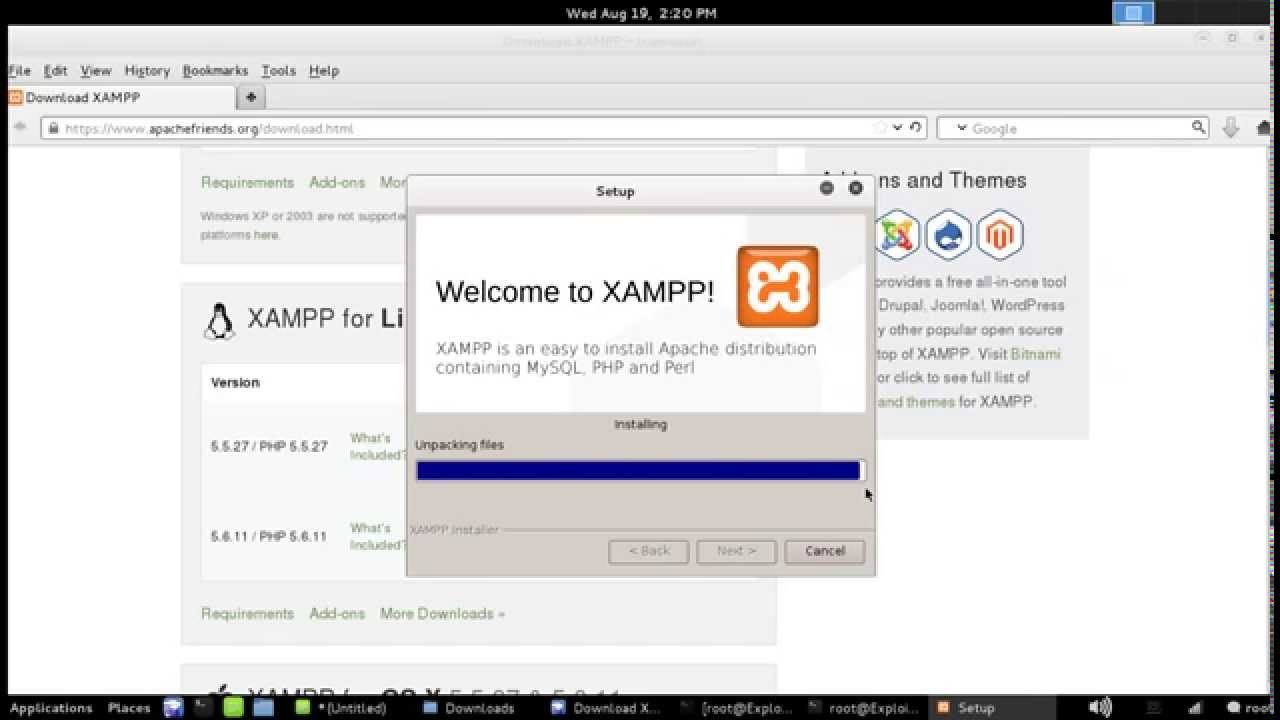Click the Version table header
1280x720 pixels.
coord(235,382)
